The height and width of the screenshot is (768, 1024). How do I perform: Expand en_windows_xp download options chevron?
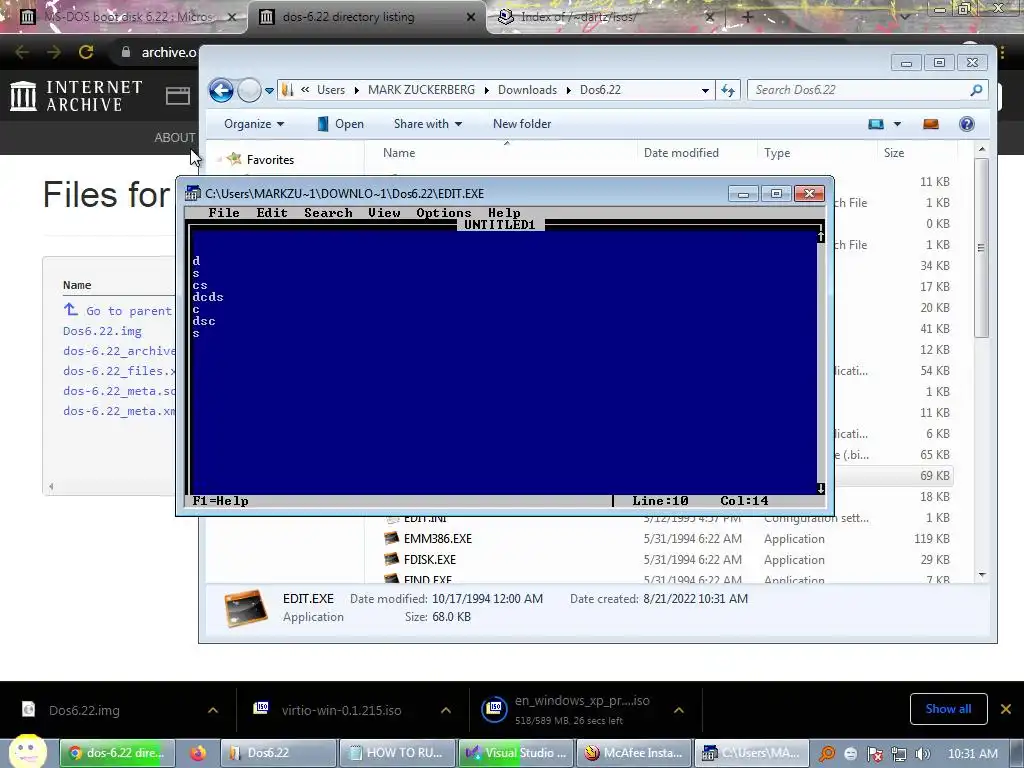click(x=679, y=710)
